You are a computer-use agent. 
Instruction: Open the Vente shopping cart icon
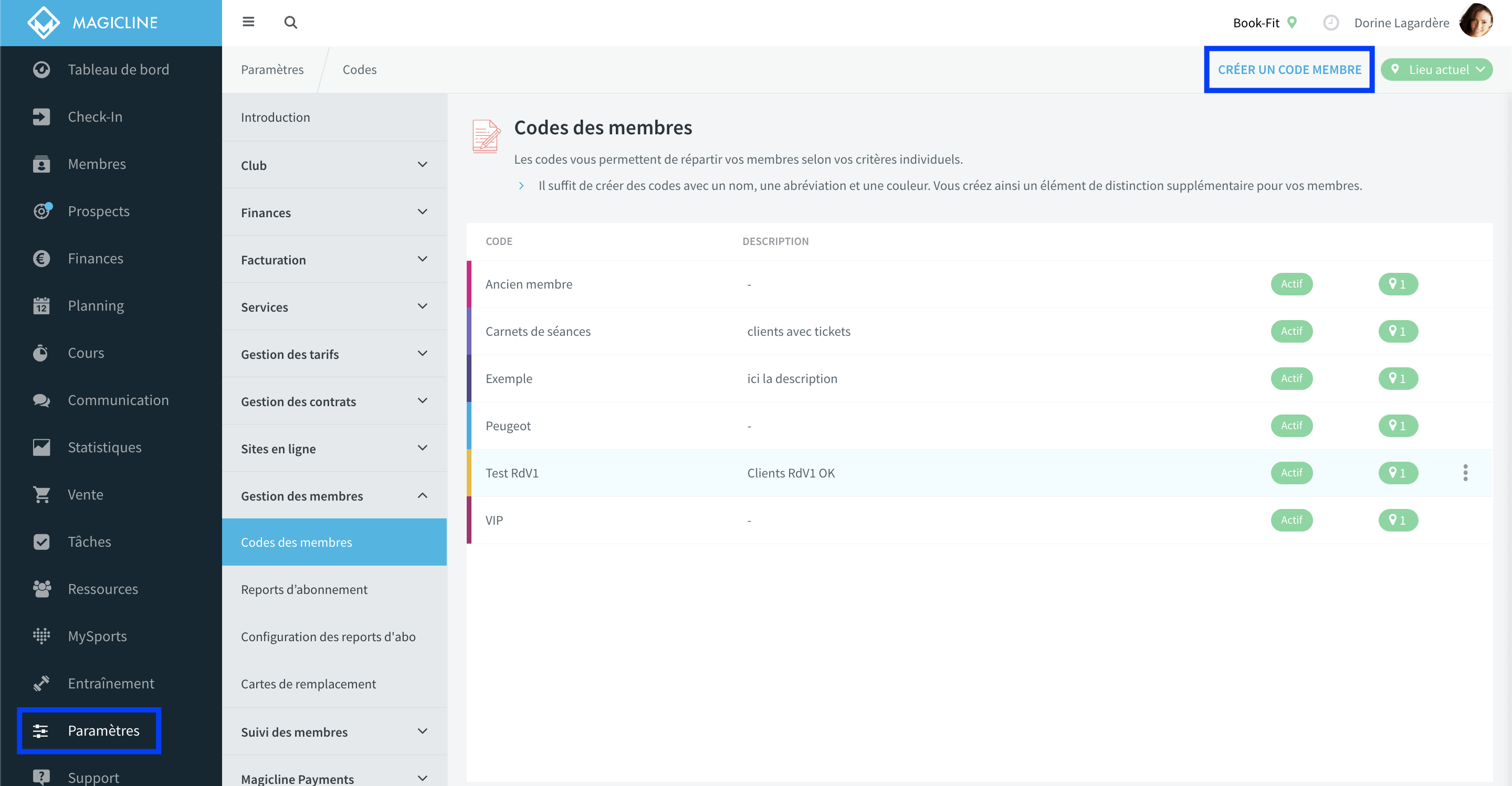click(x=41, y=494)
